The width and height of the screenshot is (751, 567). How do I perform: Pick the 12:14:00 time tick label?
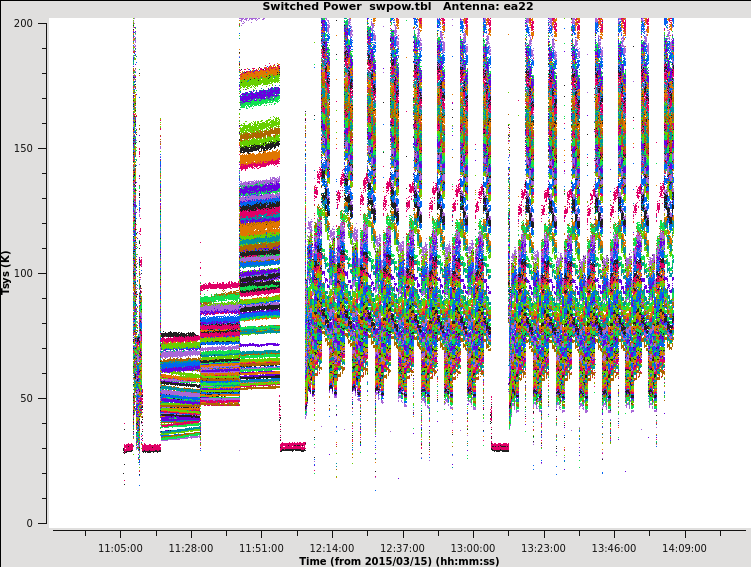(331, 548)
